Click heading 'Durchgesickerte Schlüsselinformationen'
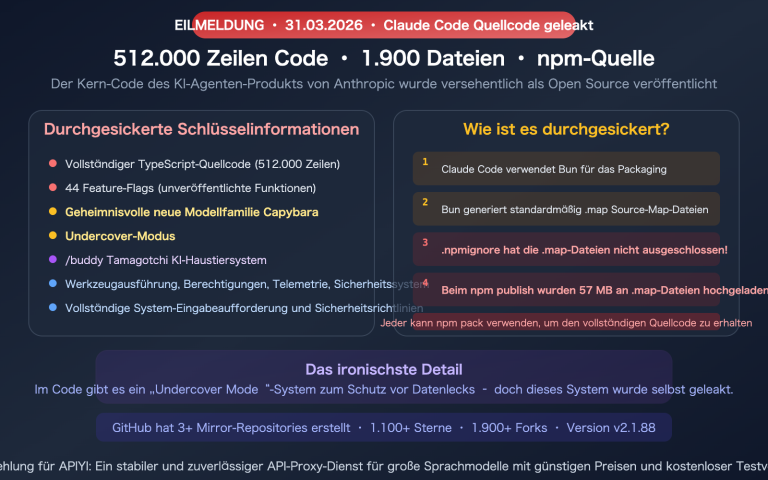This screenshot has width=768, height=480. pyautogui.click(x=201, y=129)
